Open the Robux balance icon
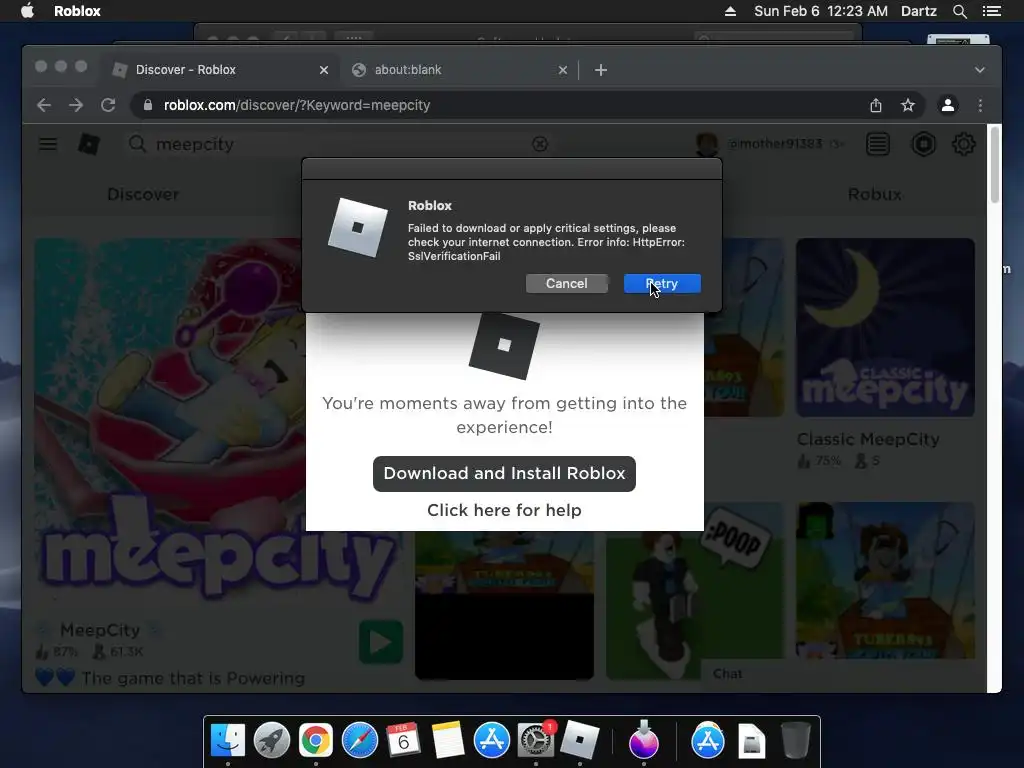The image size is (1024, 768). [x=923, y=144]
